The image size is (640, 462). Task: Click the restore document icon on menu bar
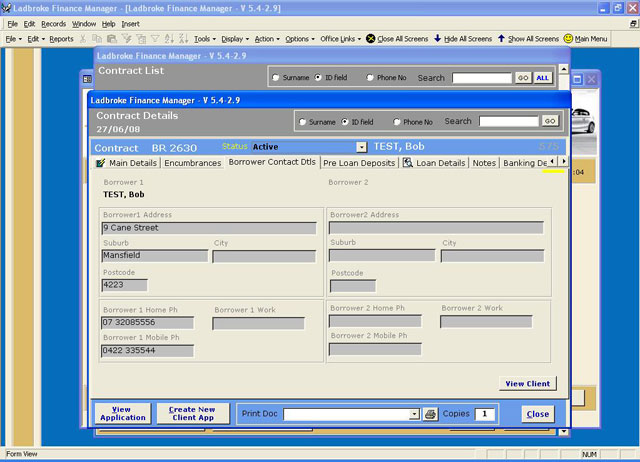(x=633, y=24)
